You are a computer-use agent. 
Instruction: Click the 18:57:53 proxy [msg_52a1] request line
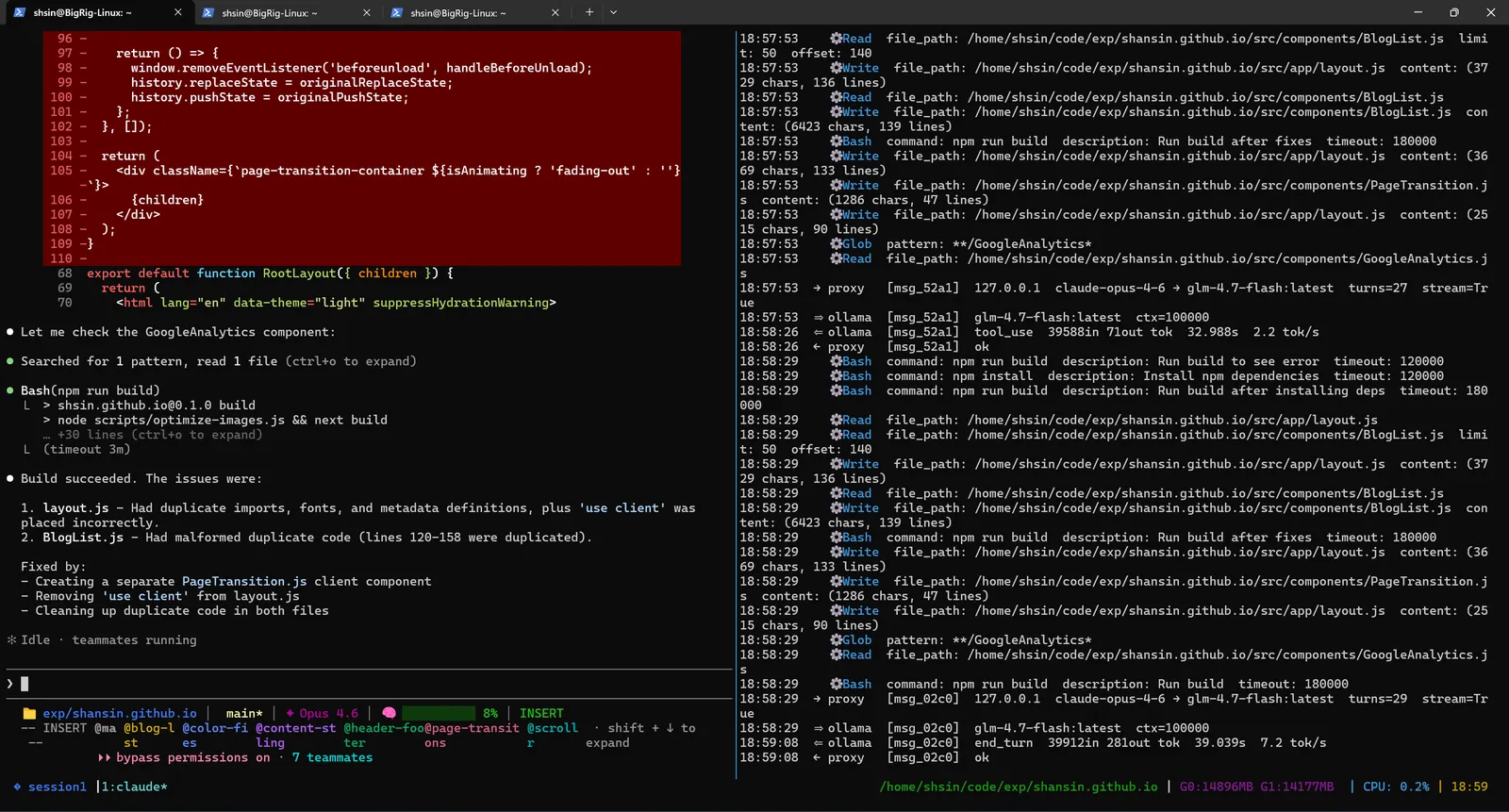1114,295
